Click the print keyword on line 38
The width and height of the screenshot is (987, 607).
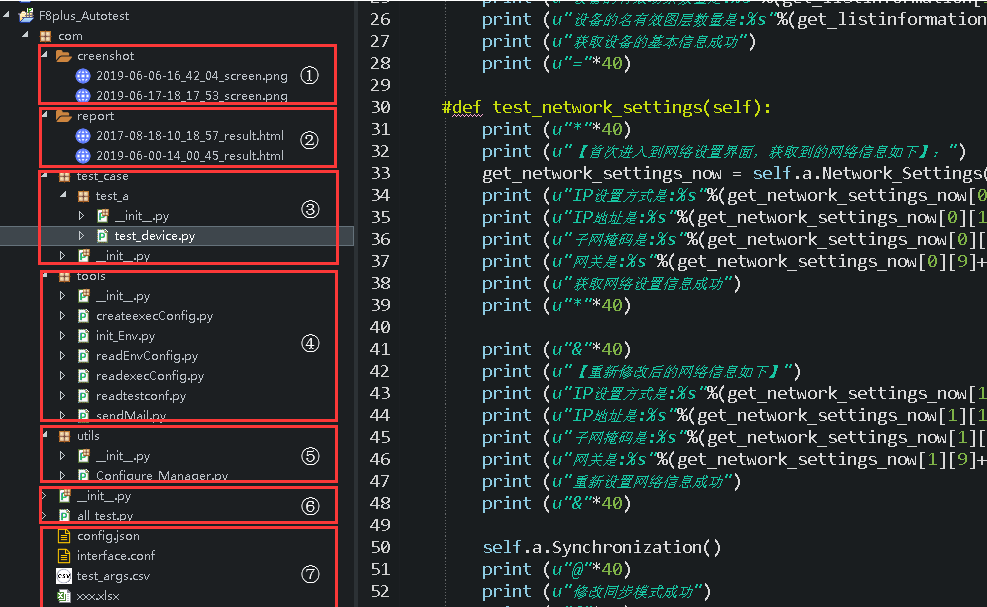(x=507, y=283)
